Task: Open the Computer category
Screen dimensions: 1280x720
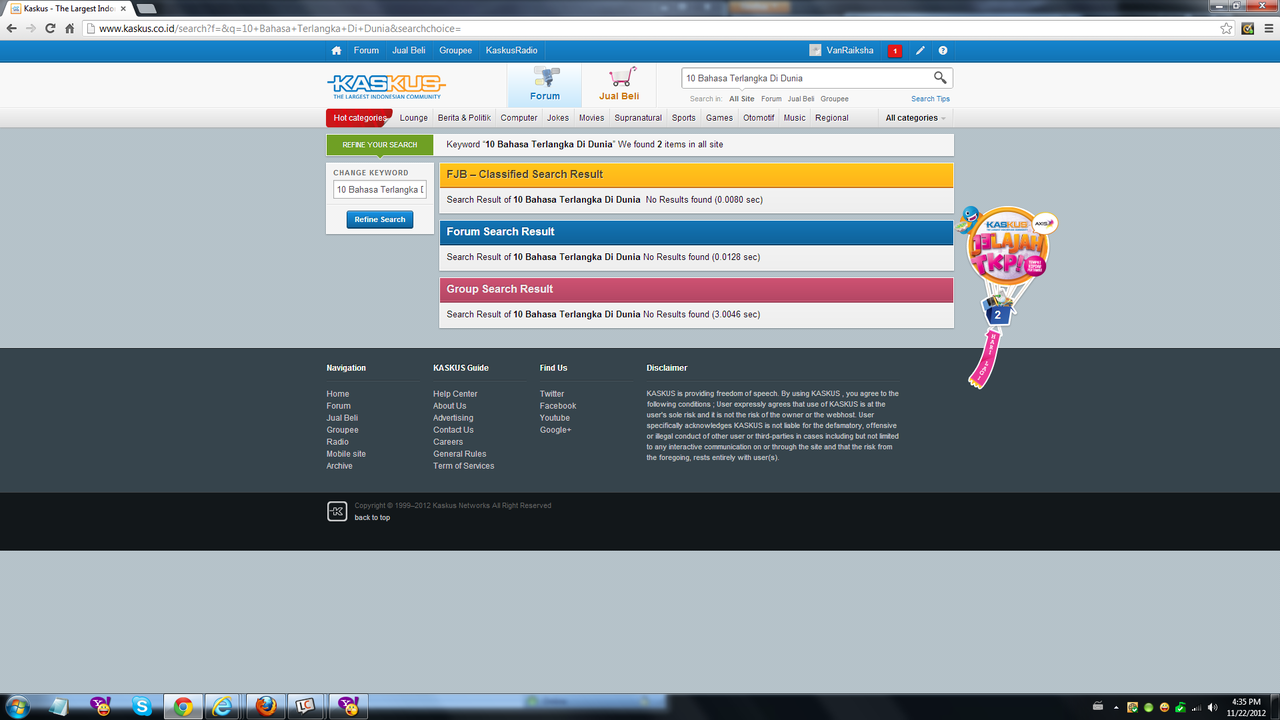Action: coord(519,118)
